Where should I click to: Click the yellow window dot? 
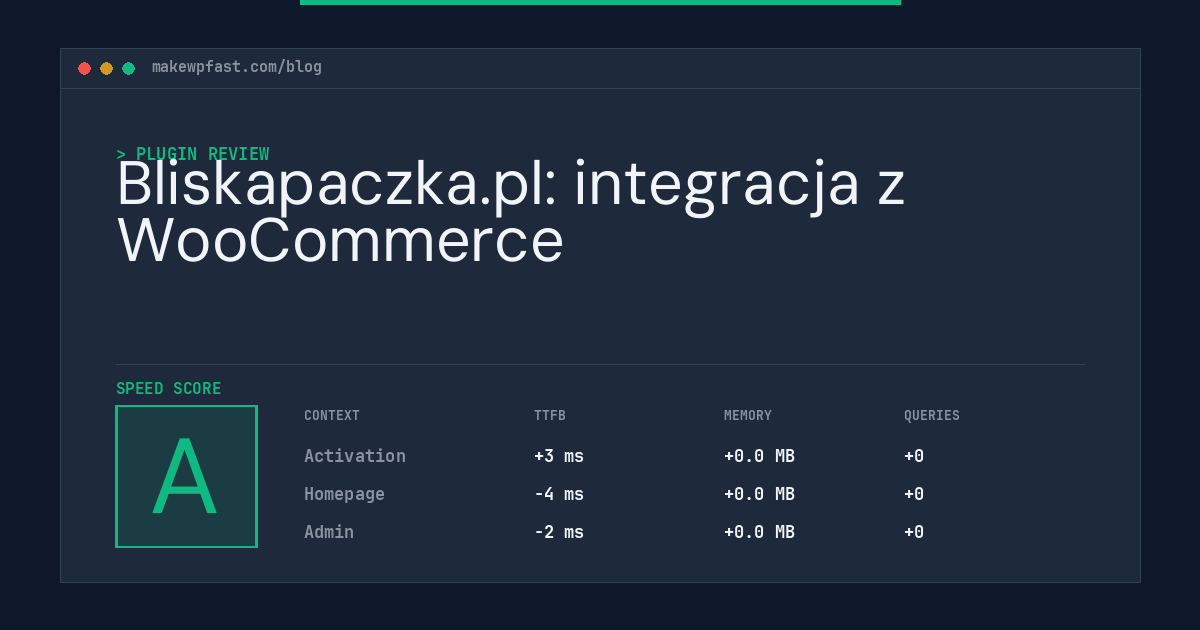tap(106, 68)
